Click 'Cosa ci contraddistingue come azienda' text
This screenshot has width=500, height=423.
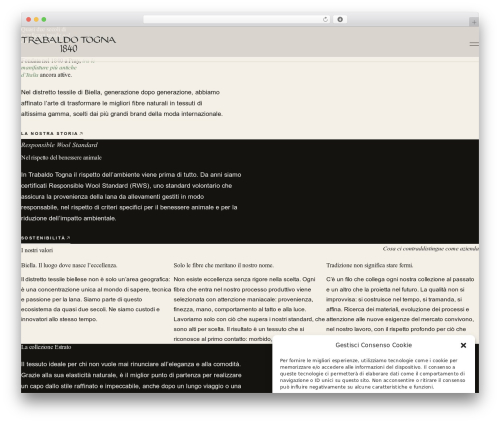431,249
